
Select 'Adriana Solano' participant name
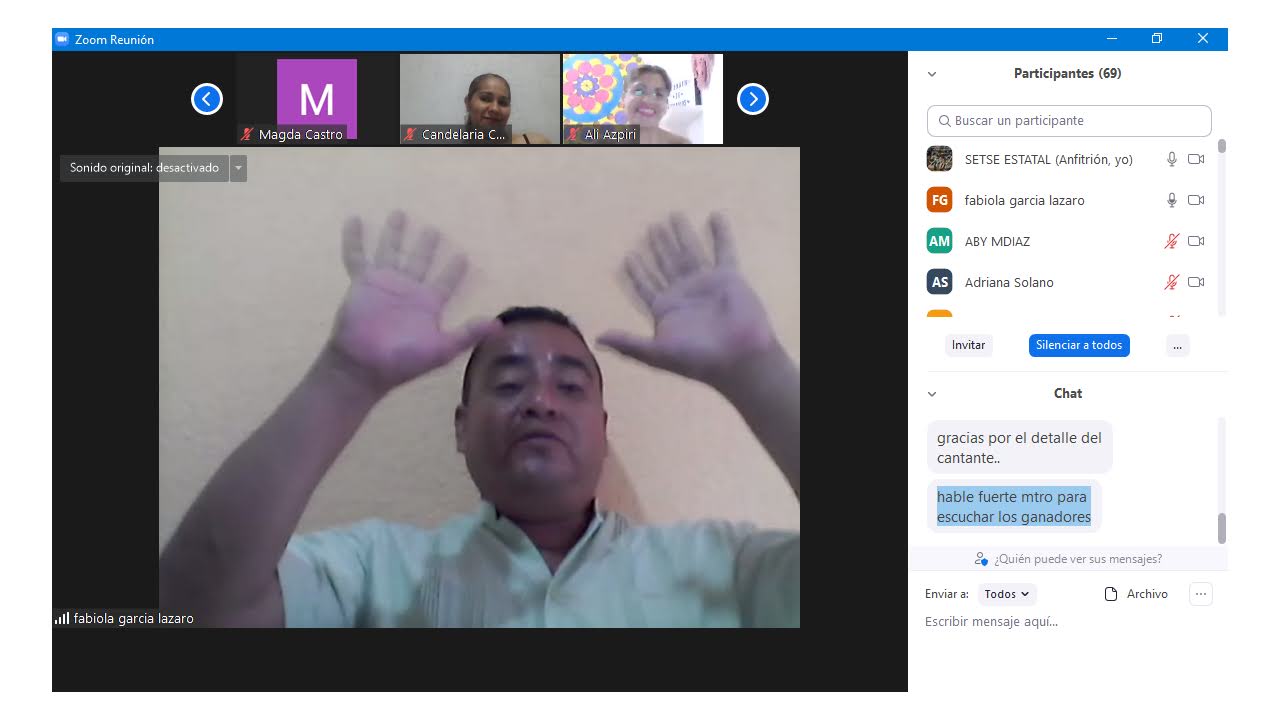pyautogui.click(x=1009, y=282)
